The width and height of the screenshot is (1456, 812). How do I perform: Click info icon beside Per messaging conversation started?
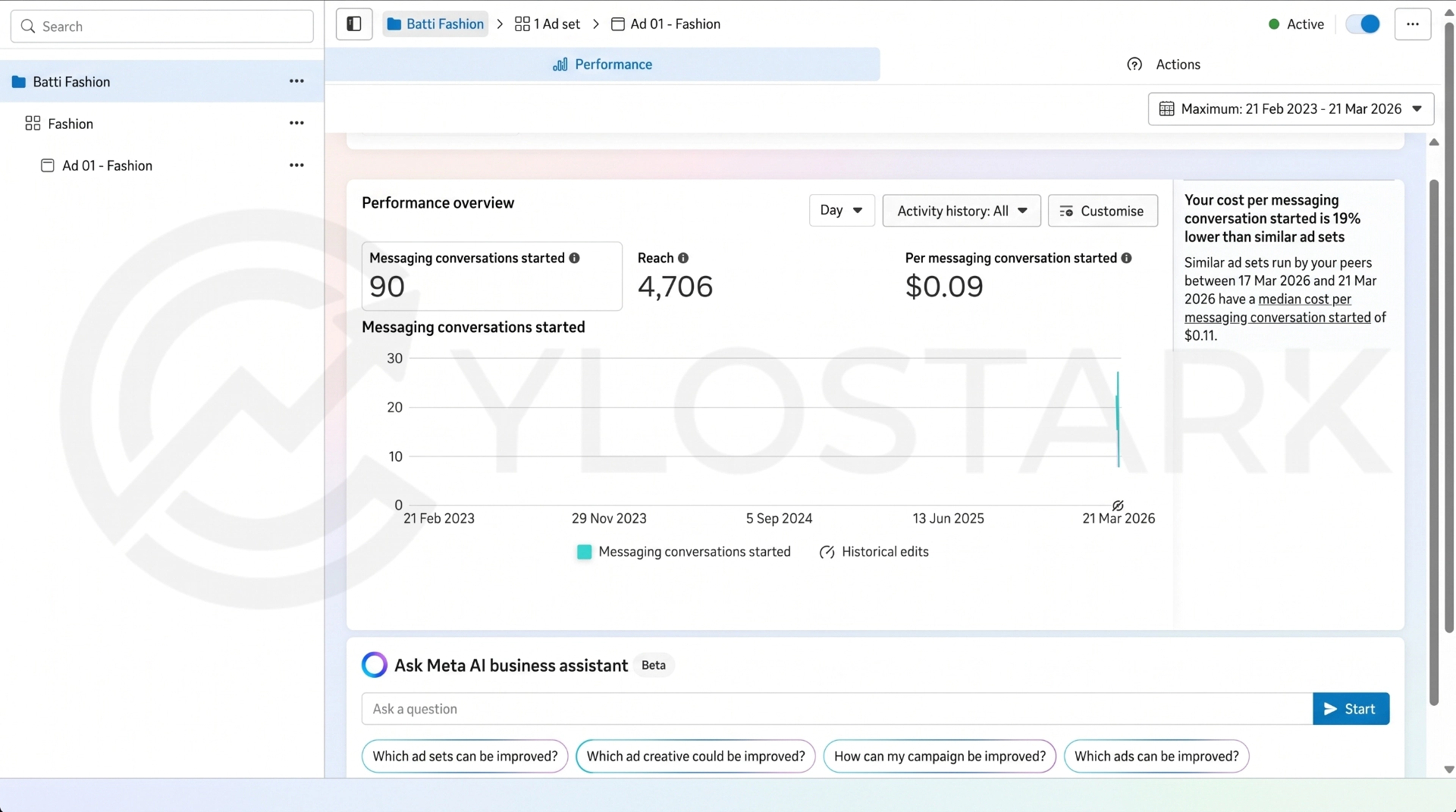1126,258
